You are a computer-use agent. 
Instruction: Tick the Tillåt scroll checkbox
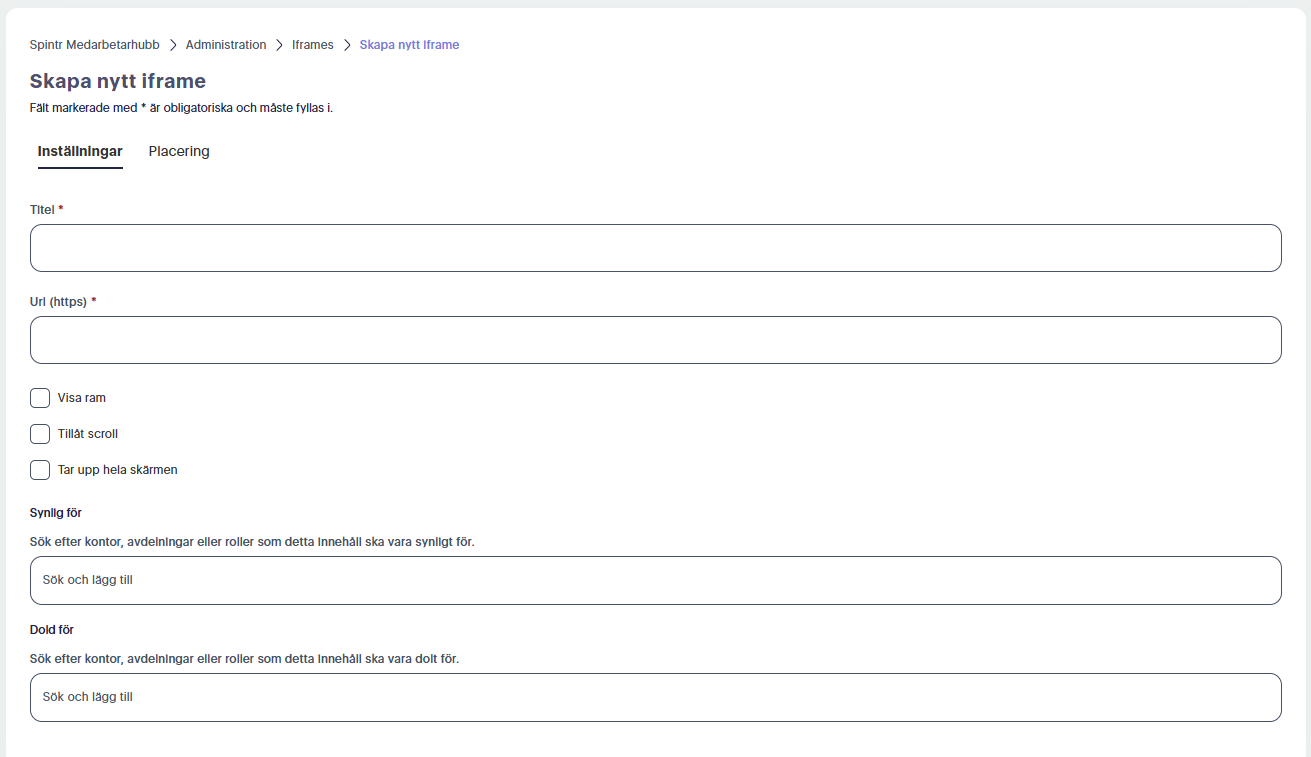(40, 434)
